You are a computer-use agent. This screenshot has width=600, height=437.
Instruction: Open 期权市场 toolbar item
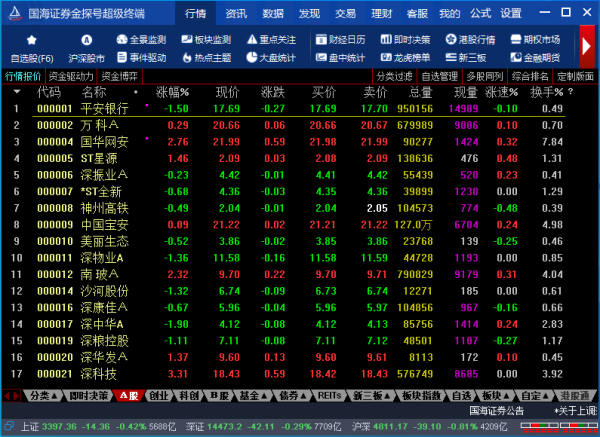click(535, 39)
